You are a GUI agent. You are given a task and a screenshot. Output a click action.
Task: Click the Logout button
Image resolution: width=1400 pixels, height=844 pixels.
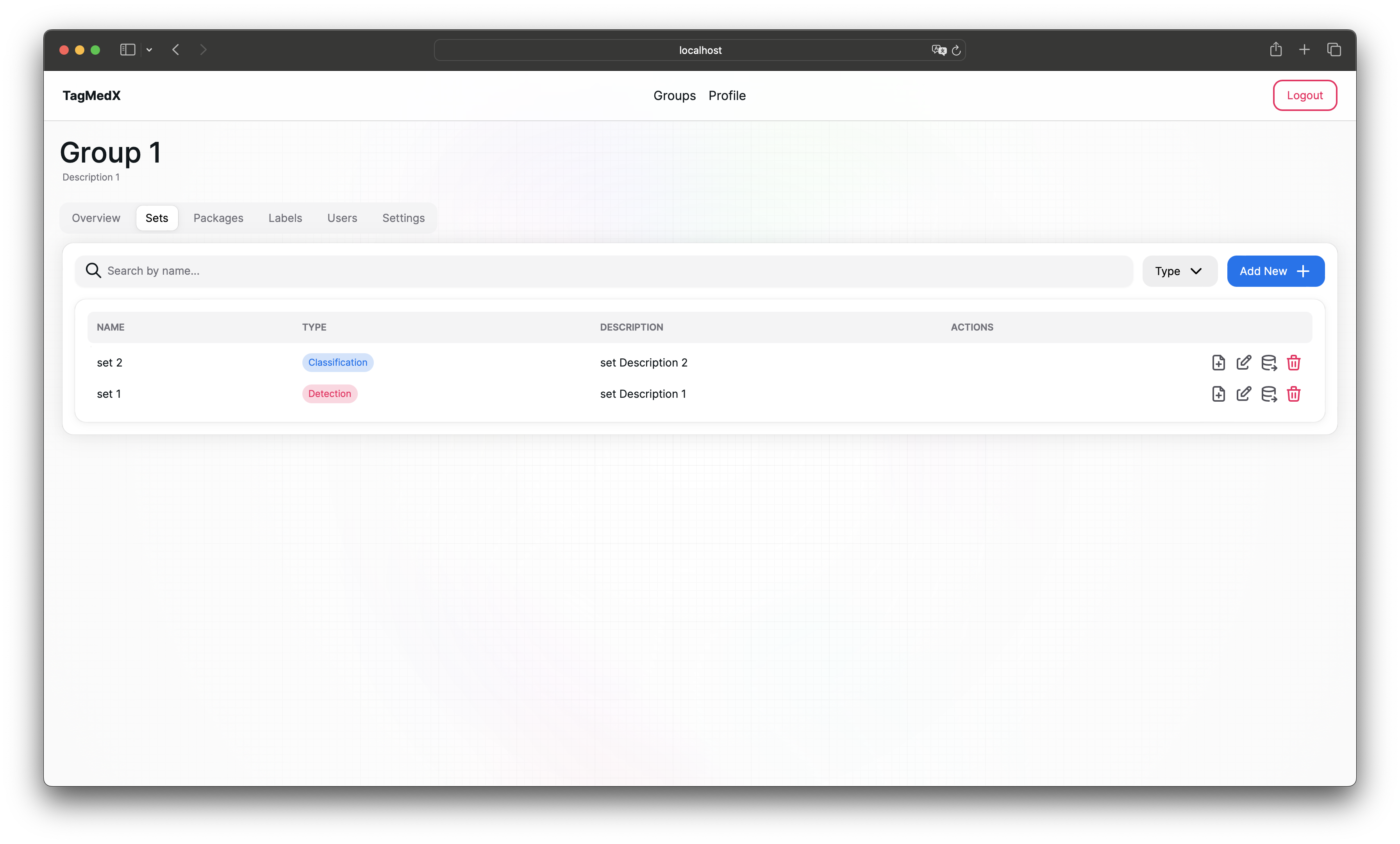[x=1304, y=95]
